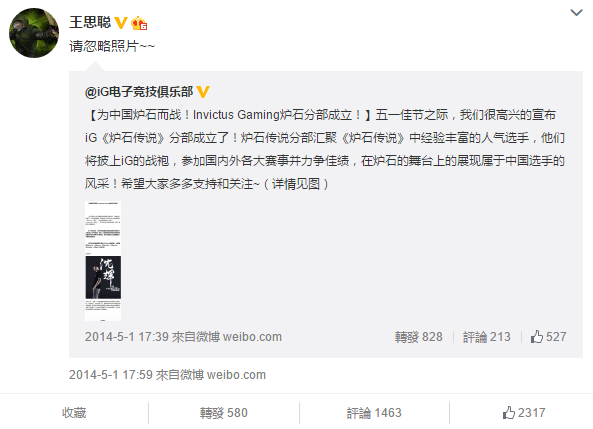Viewport: 593px width, 429px height.
Task: Open the @iG电子竞技俱乐部 account link
Action: point(139,92)
